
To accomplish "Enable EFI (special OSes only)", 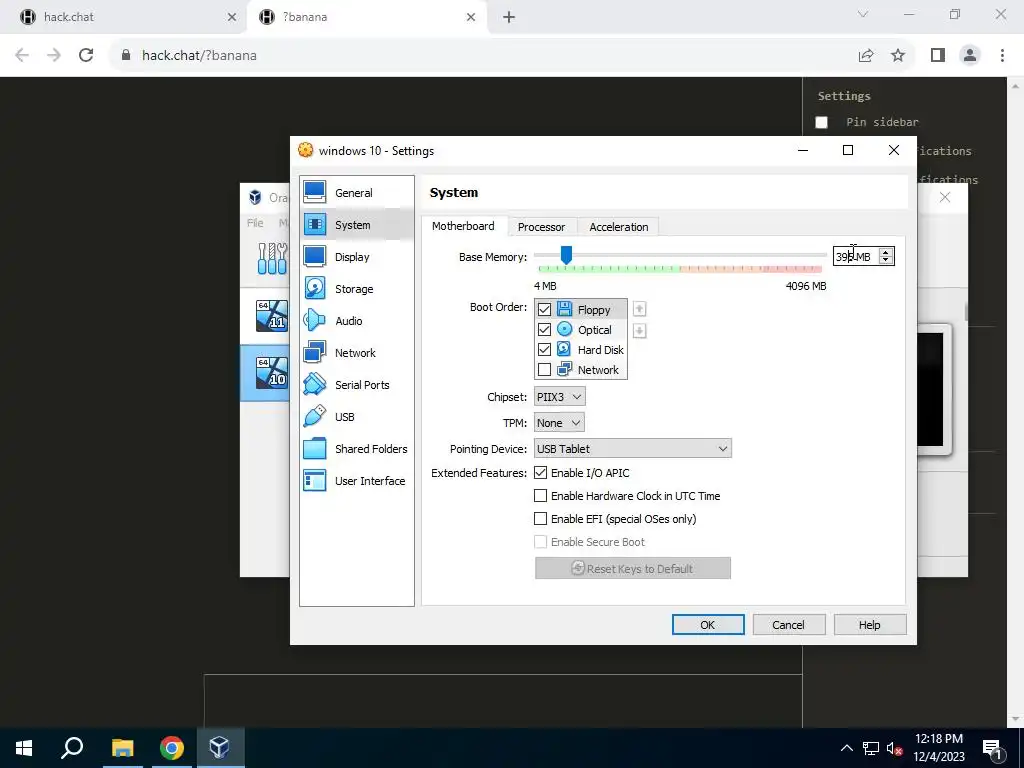I will tap(540, 519).
